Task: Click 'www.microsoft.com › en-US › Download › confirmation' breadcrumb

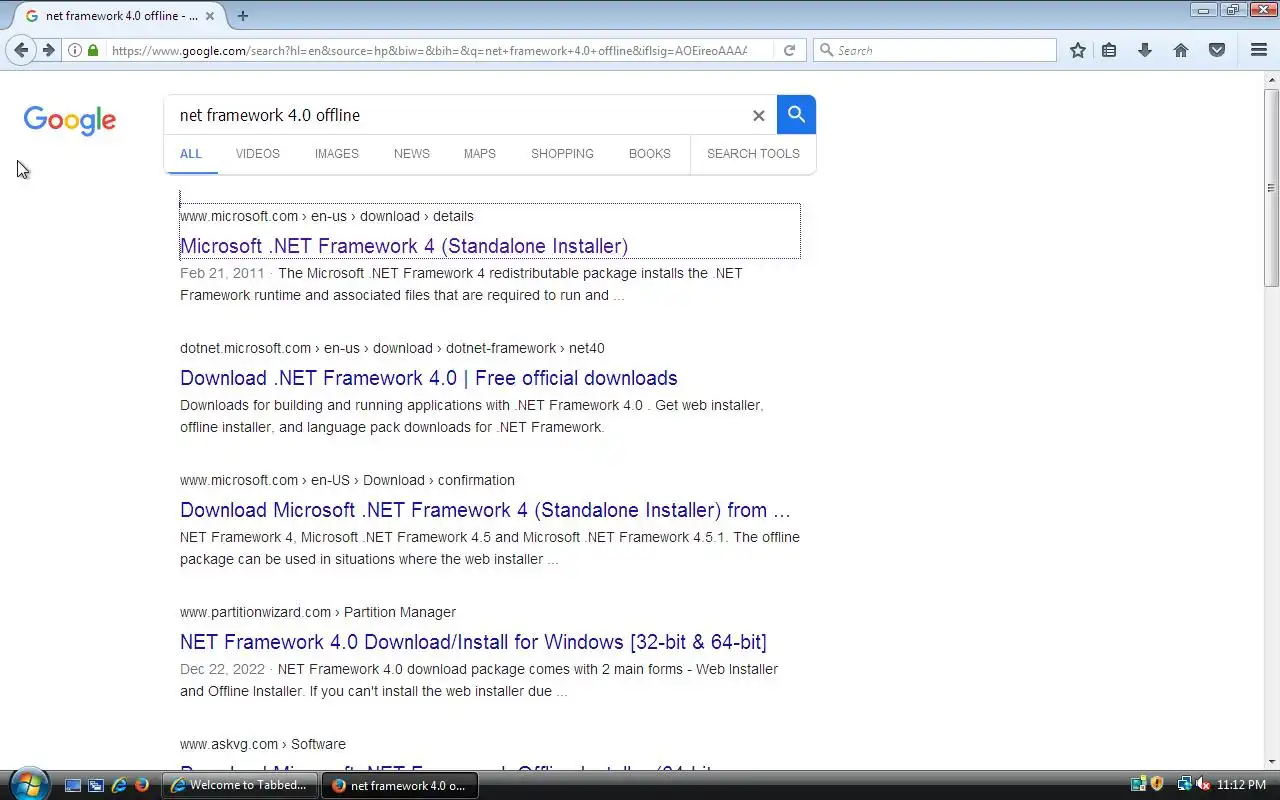Action: coord(347,480)
